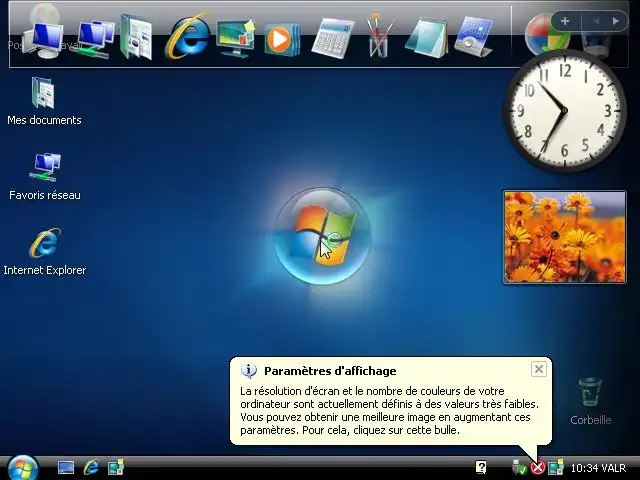Open the calendar media device icon in dock
The height and width of the screenshot is (480, 640).
pyautogui.click(x=473, y=38)
